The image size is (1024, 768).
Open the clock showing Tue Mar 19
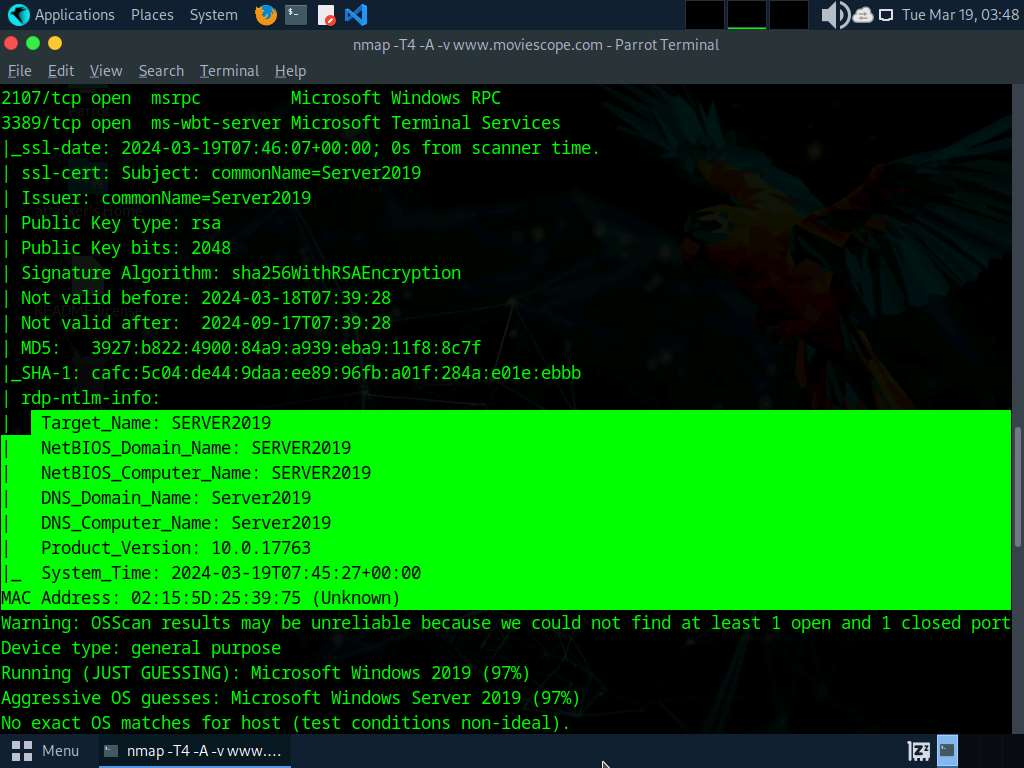(x=959, y=15)
